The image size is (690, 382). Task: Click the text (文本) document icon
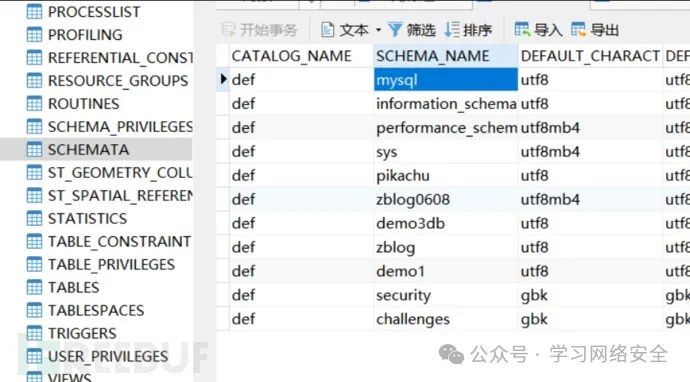327,29
